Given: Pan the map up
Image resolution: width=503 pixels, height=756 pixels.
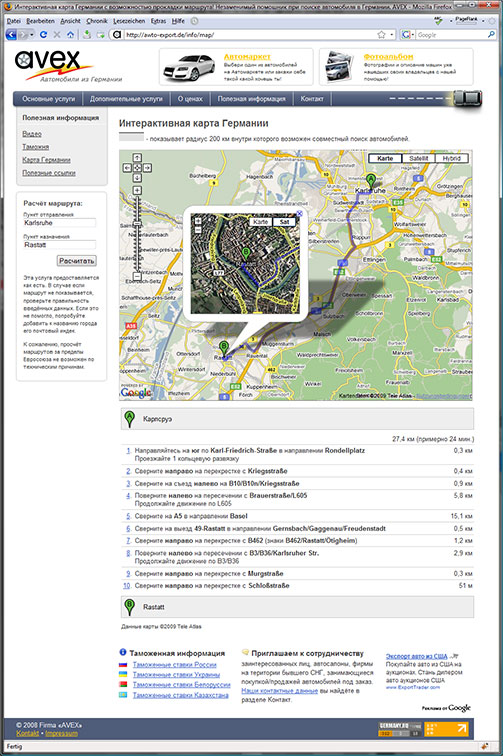Looking at the screenshot, I should coord(137,158).
